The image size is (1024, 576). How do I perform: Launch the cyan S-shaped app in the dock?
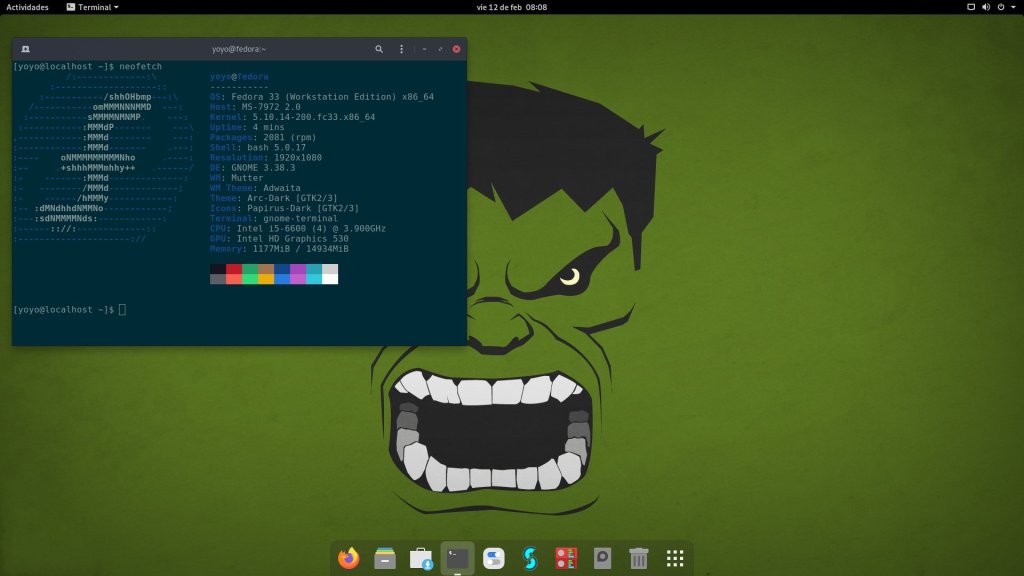(x=530, y=558)
